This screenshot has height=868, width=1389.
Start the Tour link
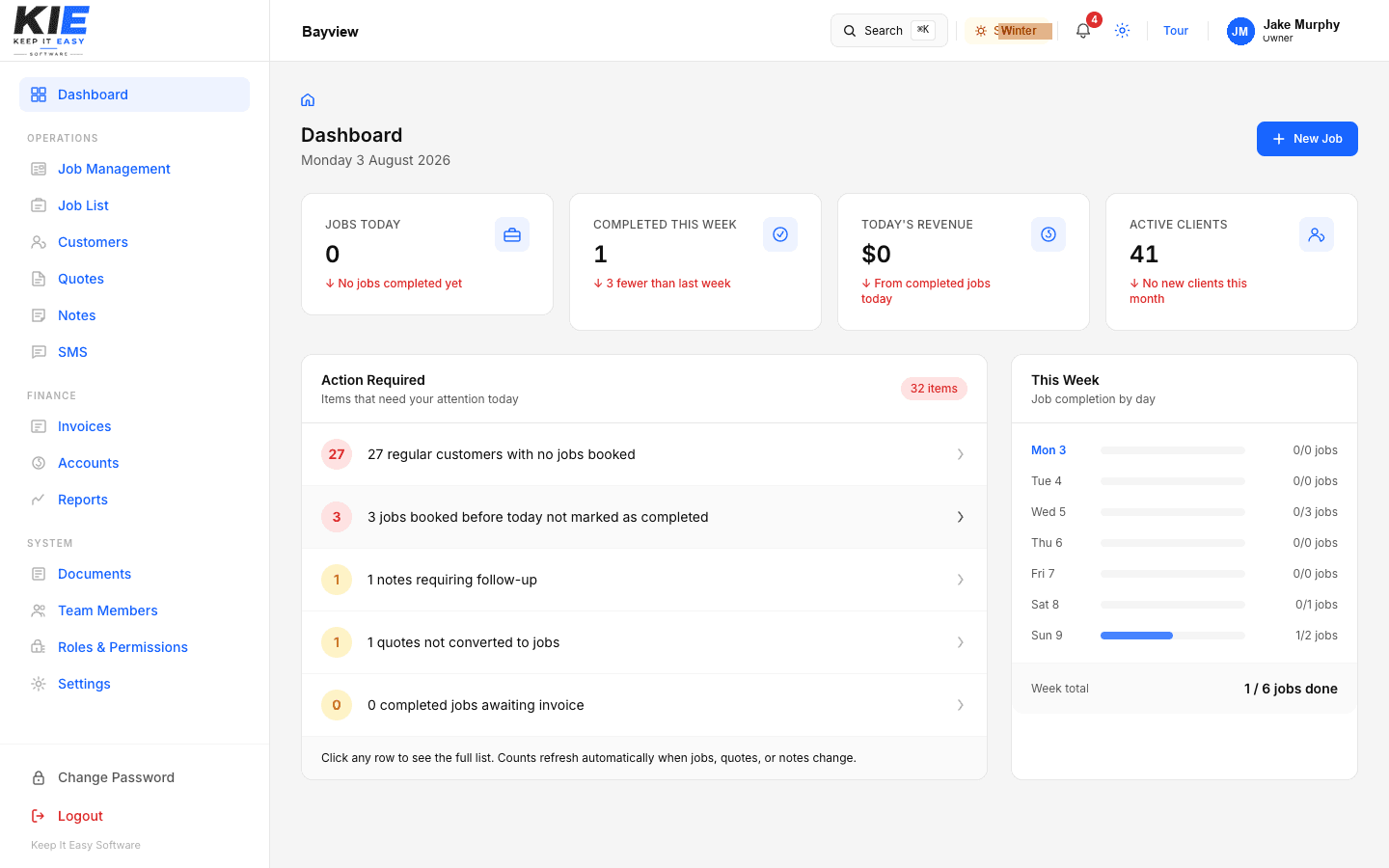tap(1176, 31)
